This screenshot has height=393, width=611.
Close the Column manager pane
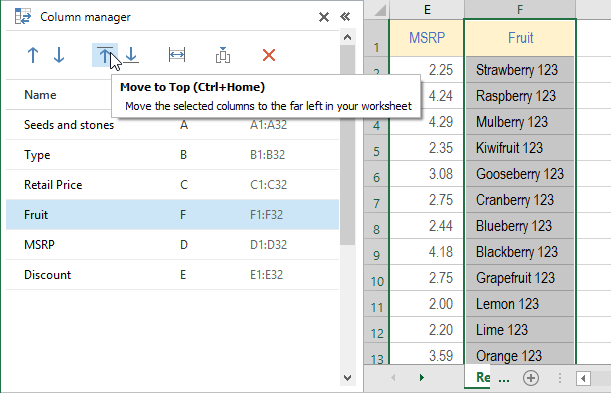point(323,17)
